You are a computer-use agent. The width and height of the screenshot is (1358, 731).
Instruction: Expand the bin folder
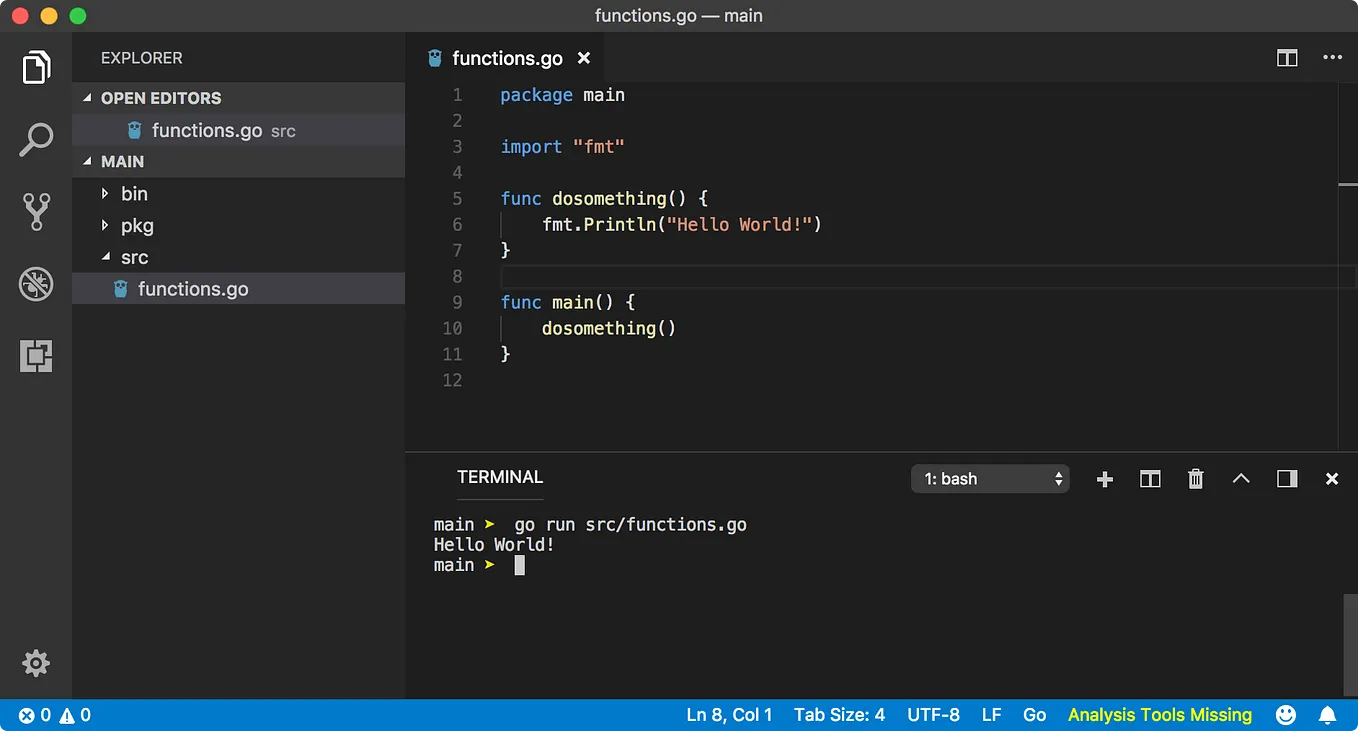[134, 194]
